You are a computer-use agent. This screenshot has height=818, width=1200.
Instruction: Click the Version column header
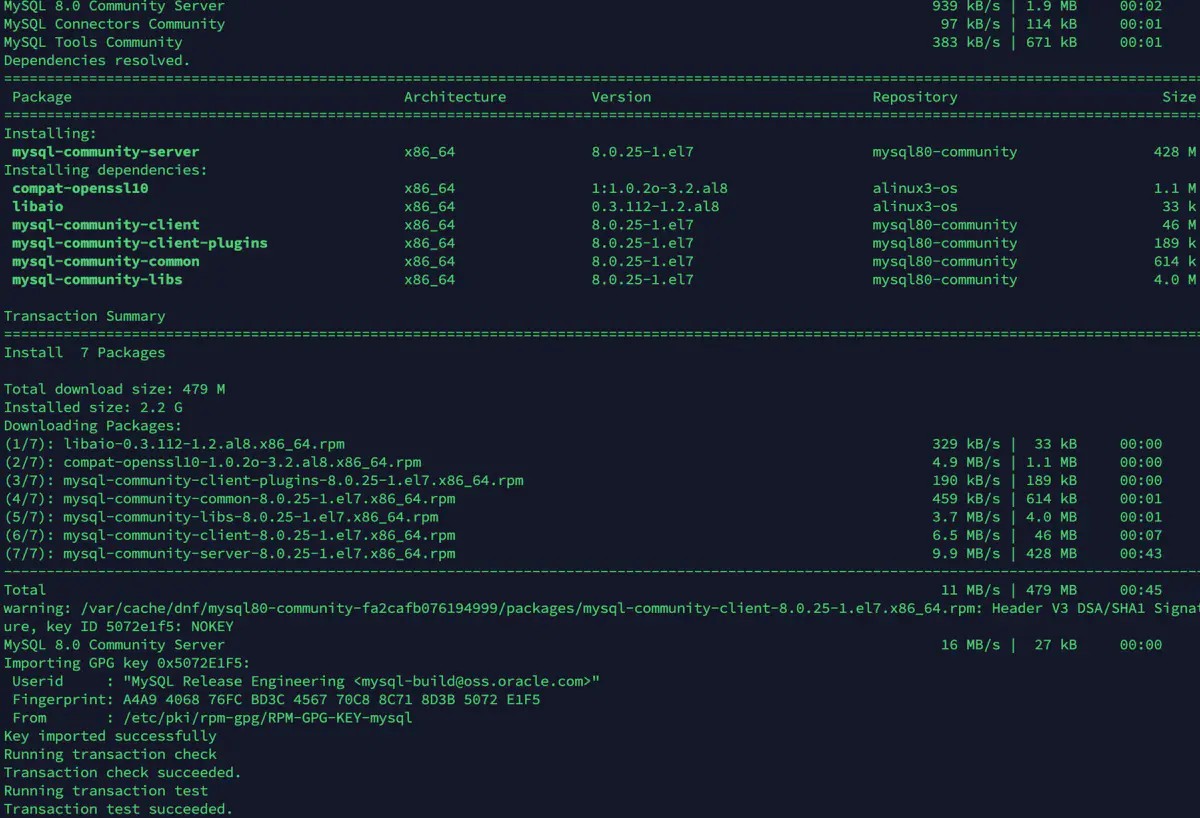pos(621,97)
